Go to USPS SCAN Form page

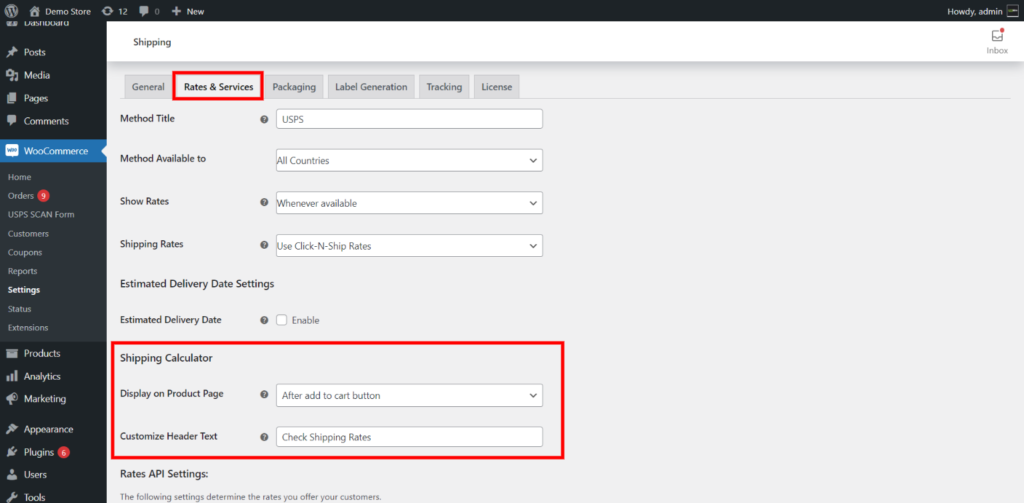41,214
